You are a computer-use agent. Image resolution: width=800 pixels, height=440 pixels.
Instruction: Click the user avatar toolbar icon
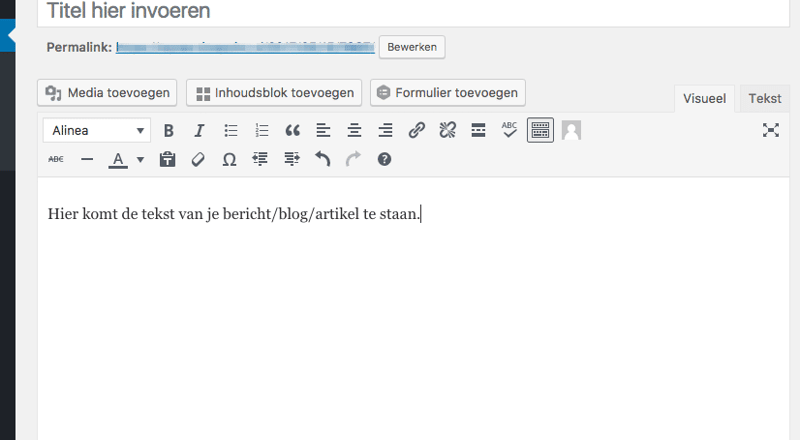point(571,131)
